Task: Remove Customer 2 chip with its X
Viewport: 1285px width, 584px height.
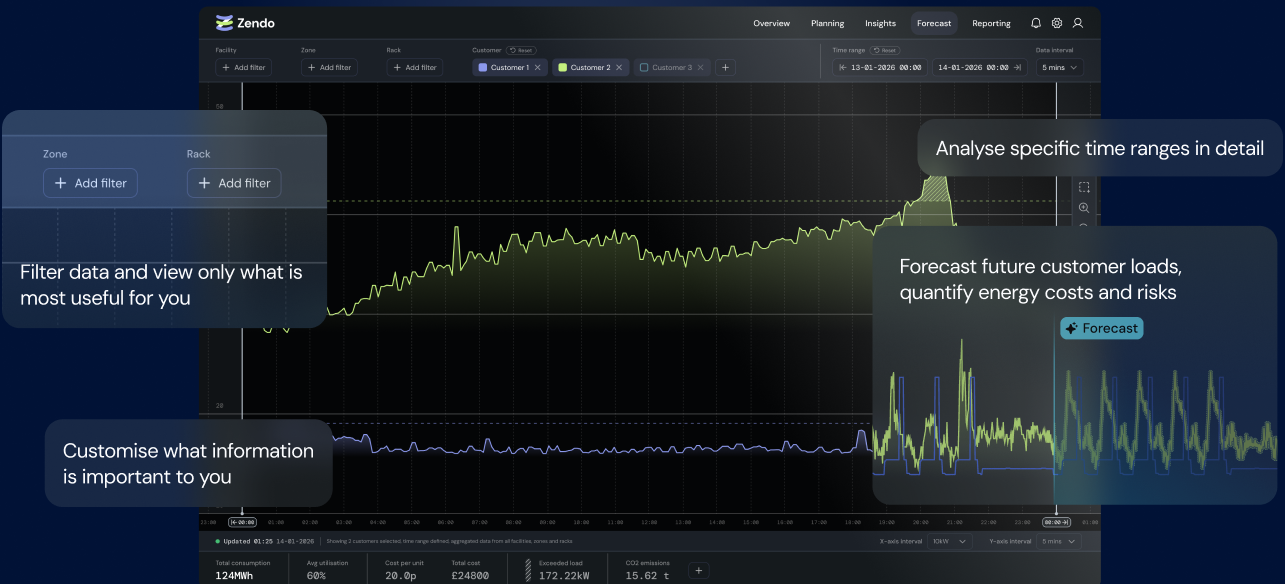Action: pos(619,68)
